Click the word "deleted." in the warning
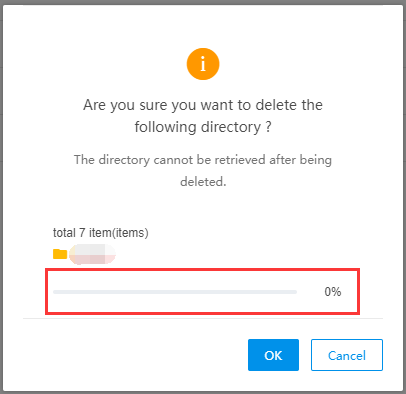The width and height of the screenshot is (406, 394). point(203,182)
